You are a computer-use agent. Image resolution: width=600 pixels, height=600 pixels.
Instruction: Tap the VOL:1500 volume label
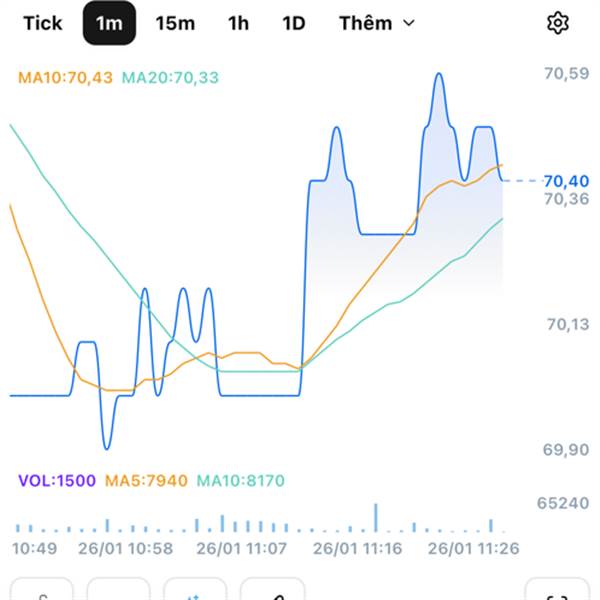tap(57, 480)
